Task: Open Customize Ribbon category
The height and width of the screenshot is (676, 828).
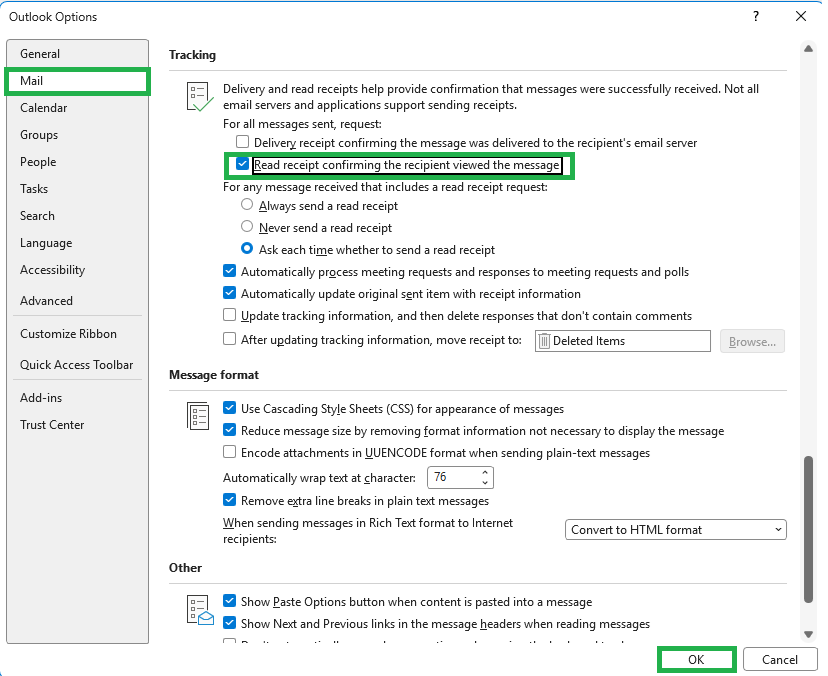Action: pos(78,334)
